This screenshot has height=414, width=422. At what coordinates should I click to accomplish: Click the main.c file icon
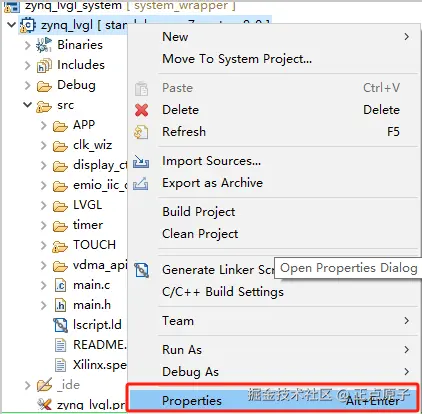[60, 285]
